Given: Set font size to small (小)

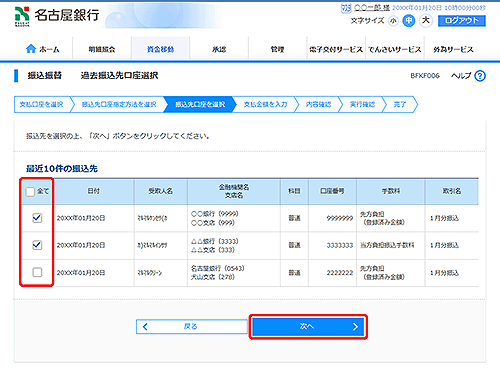Looking at the screenshot, I should 393,21.
